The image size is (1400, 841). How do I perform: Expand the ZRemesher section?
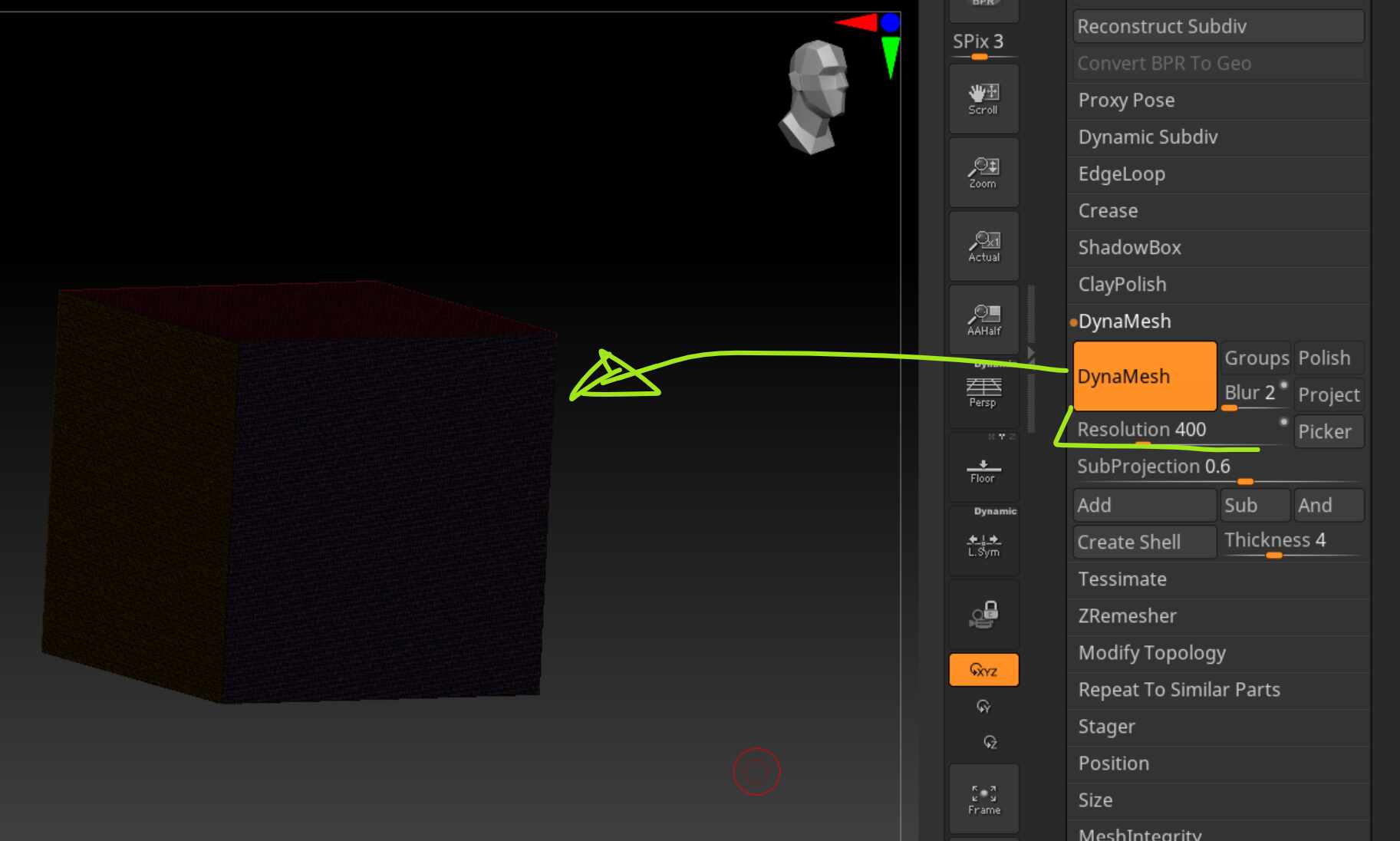coord(1217,615)
